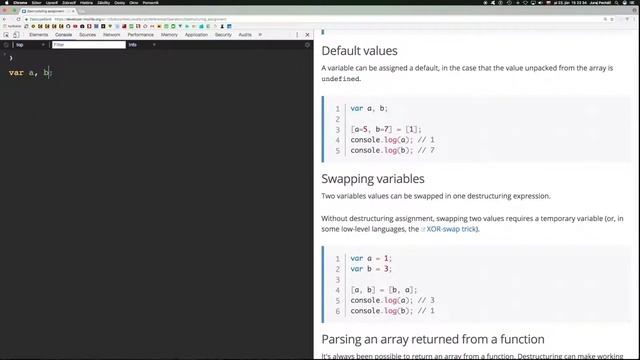The width and height of the screenshot is (640, 360).
Task: Focus the console Filter input field
Action: [x=89, y=45]
